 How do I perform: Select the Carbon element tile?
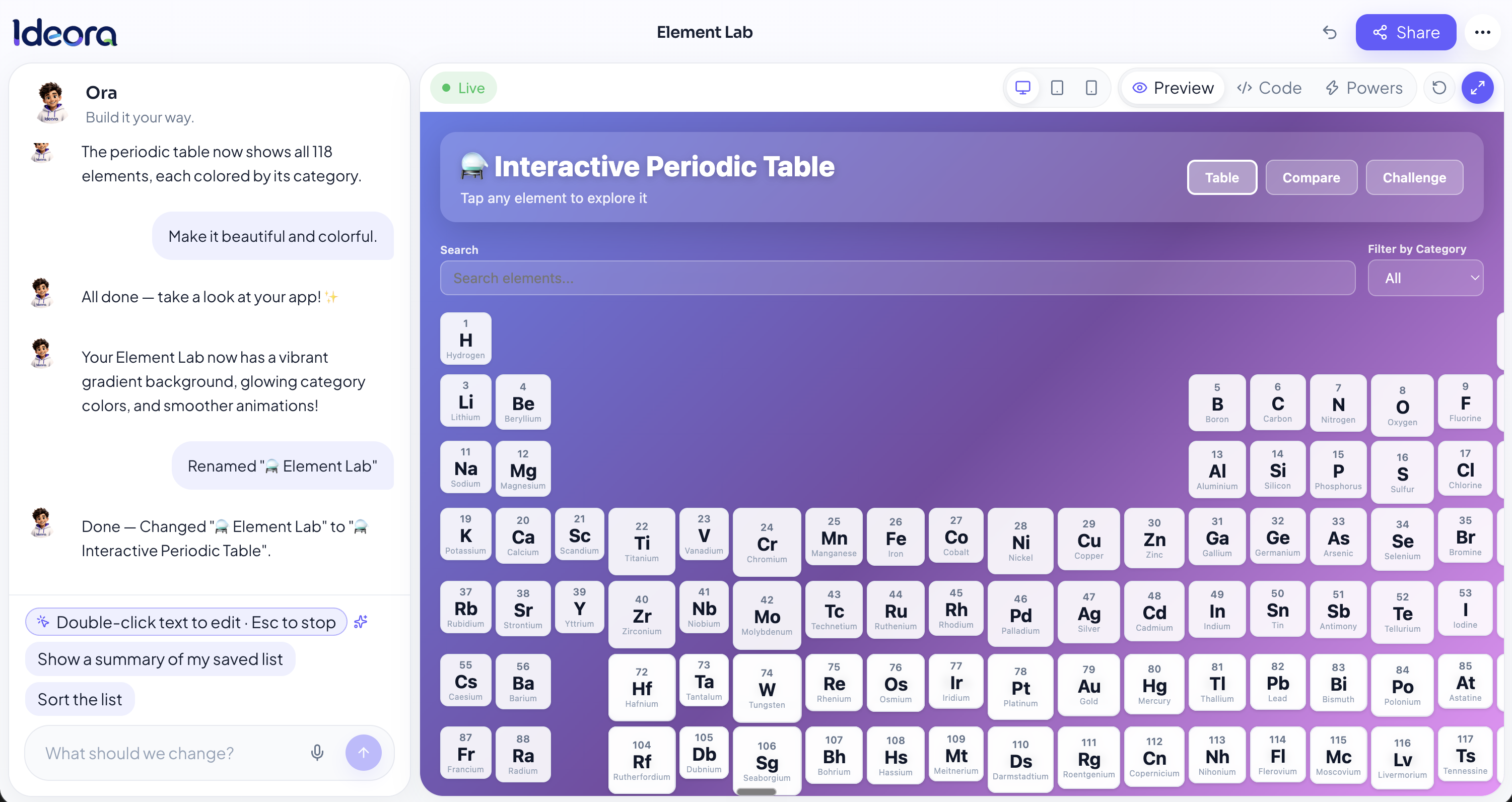click(x=1278, y=402)
